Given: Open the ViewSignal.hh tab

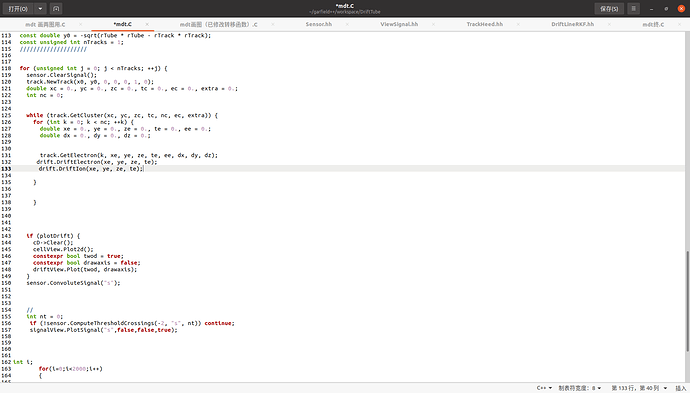Looking at the screenshot, I should point(399,24).
